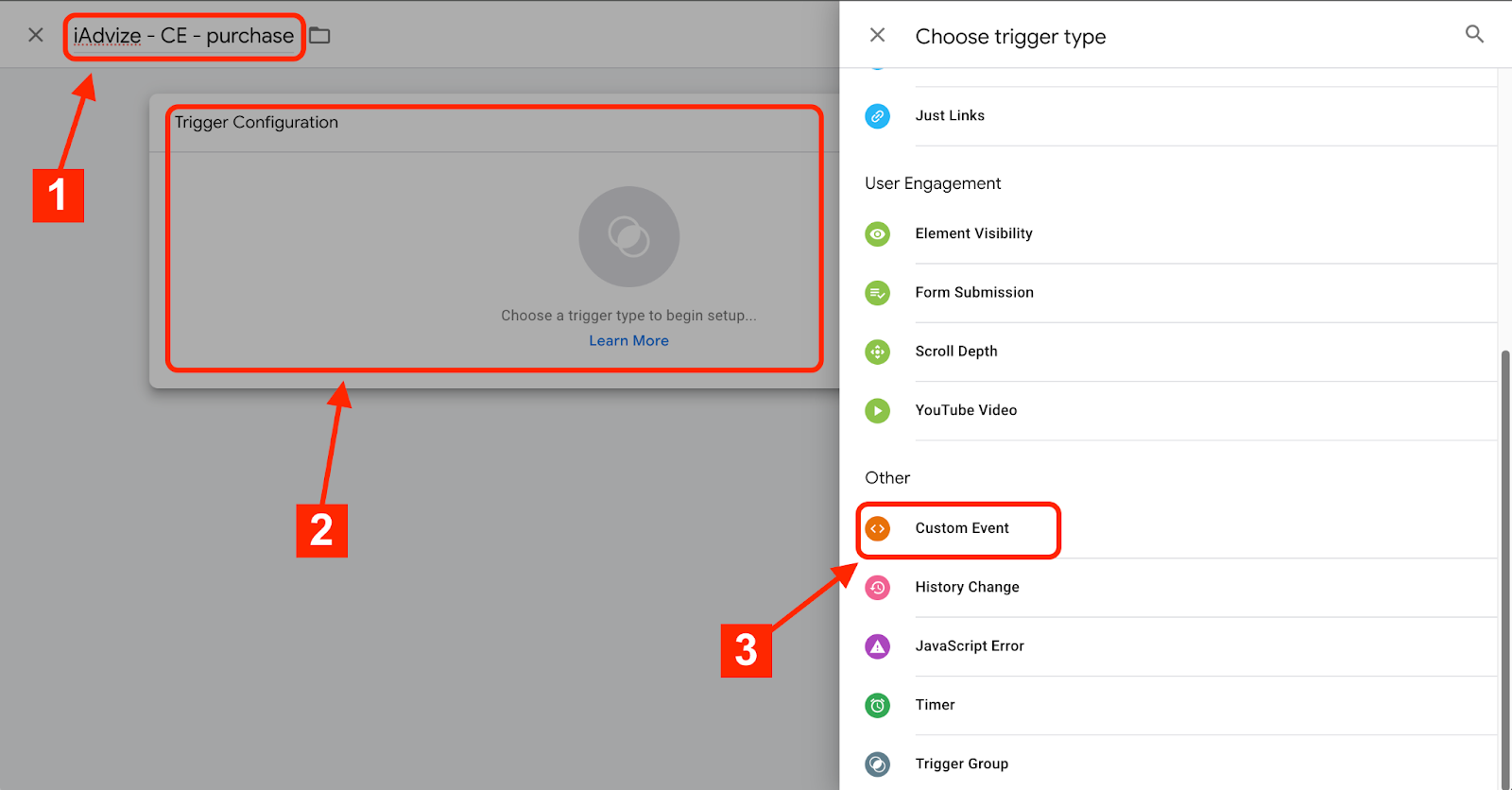Click the trigger list vertical scrollbar
Screen dimensions: 1512x790
(1505, 567)
